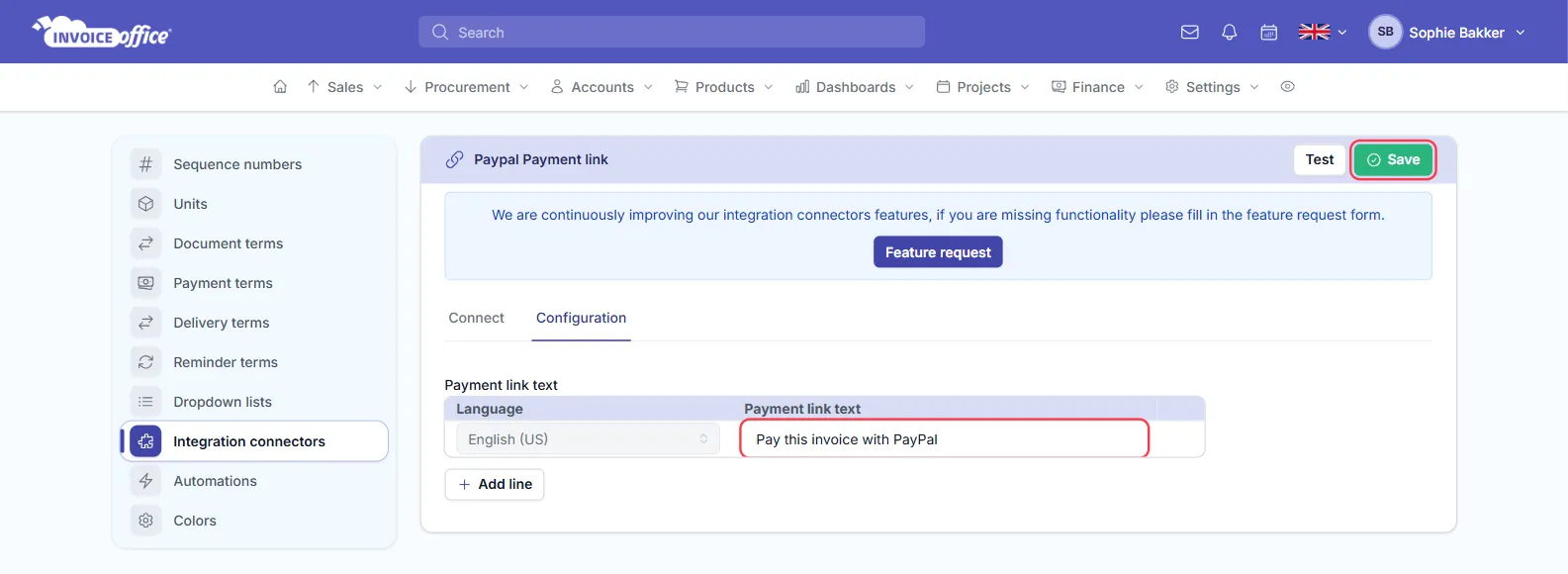Click the Language column header
The height and width of the screenshot is (574, 1568).
pyautogui.click(x=490, y=409)
